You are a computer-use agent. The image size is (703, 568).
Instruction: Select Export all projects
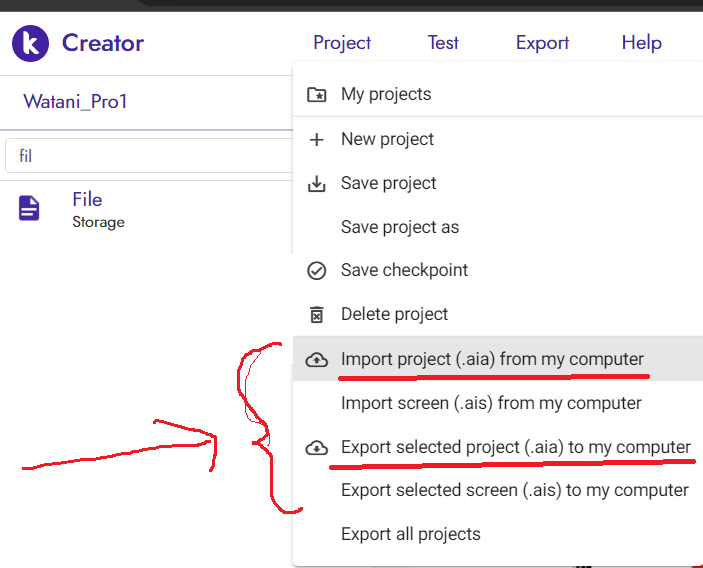(410, 534)
